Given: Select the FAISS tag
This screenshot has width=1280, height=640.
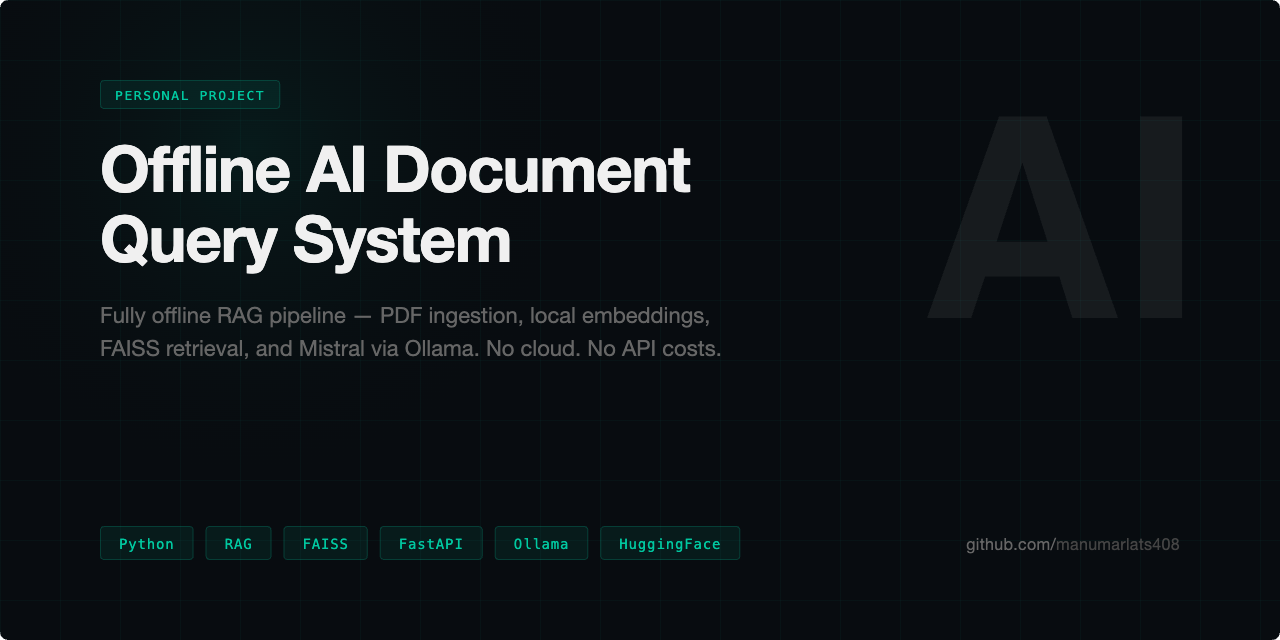Looking at the screenshot, I should [x=325, y=543].
